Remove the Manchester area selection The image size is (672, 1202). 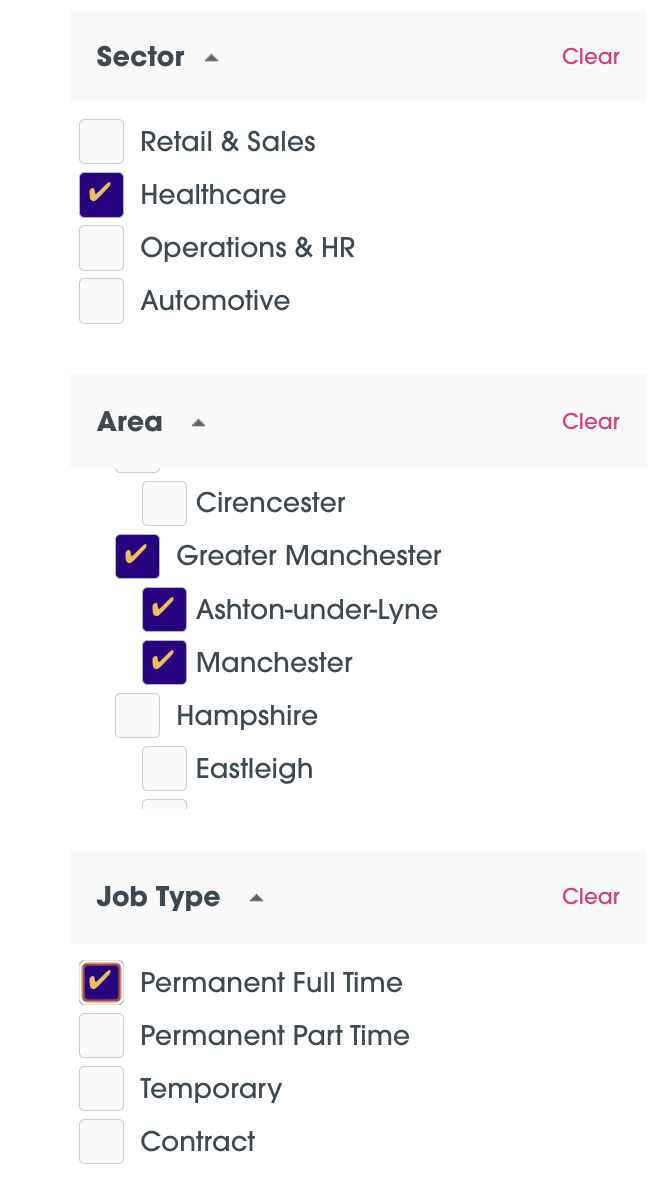coord(164,662)
